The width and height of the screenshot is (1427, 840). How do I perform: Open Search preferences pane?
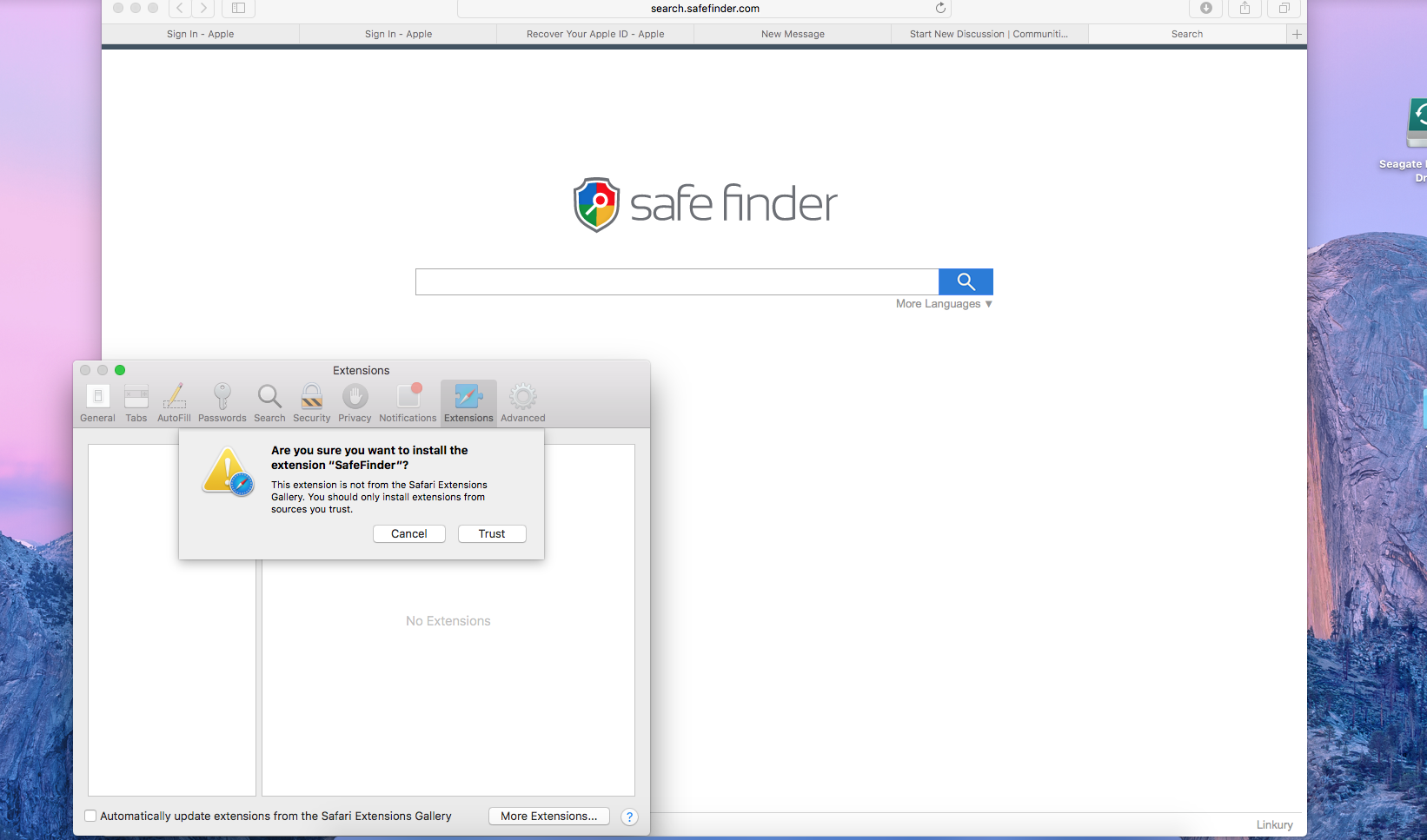(x=269, y=403)
